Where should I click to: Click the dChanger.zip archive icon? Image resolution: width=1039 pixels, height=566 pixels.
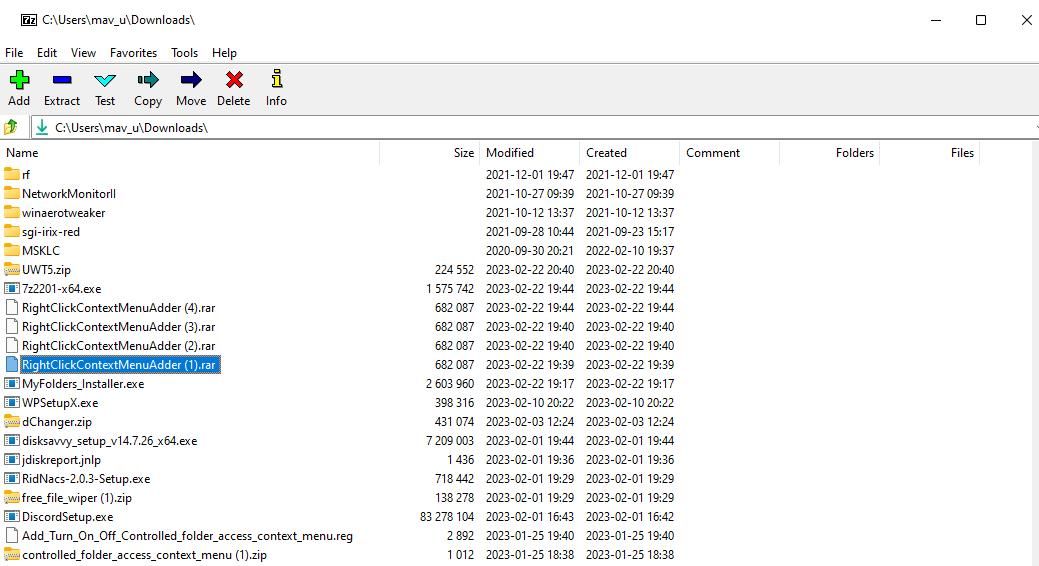tap(11, 422)
